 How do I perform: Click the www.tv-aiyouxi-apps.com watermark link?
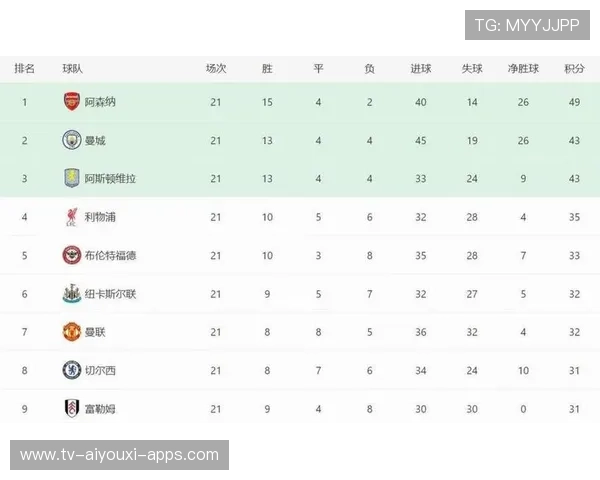[119, 455]
